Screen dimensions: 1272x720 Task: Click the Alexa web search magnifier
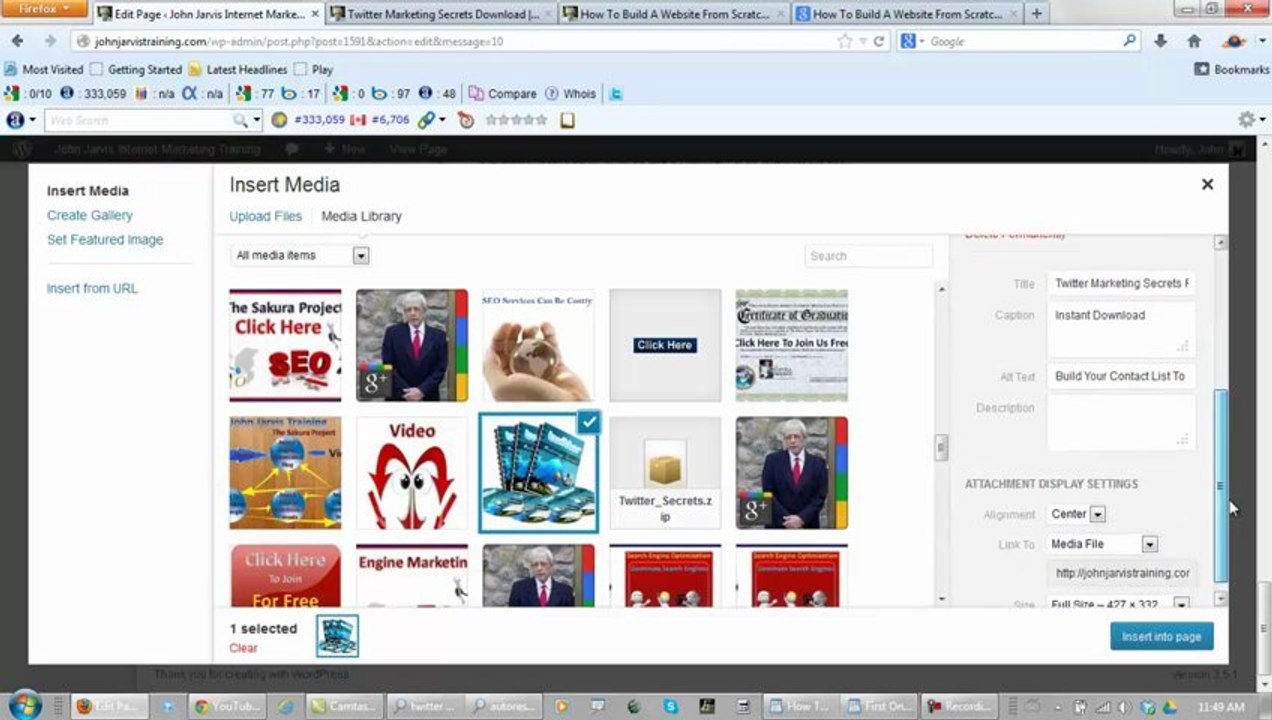pos(240,120)
